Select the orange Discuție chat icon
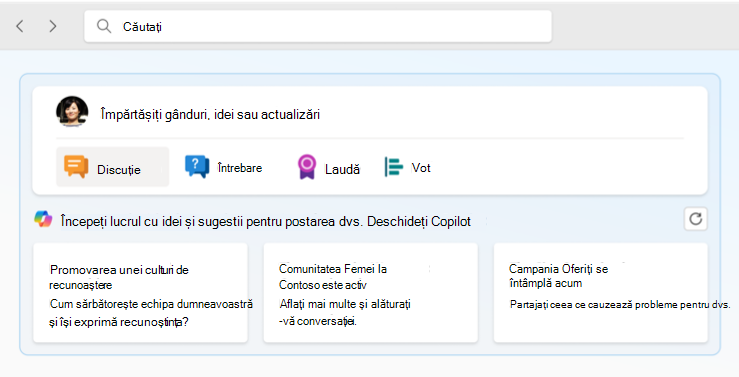Image resolution: width=739 pixels, height=377 pixels. (76, 167)
